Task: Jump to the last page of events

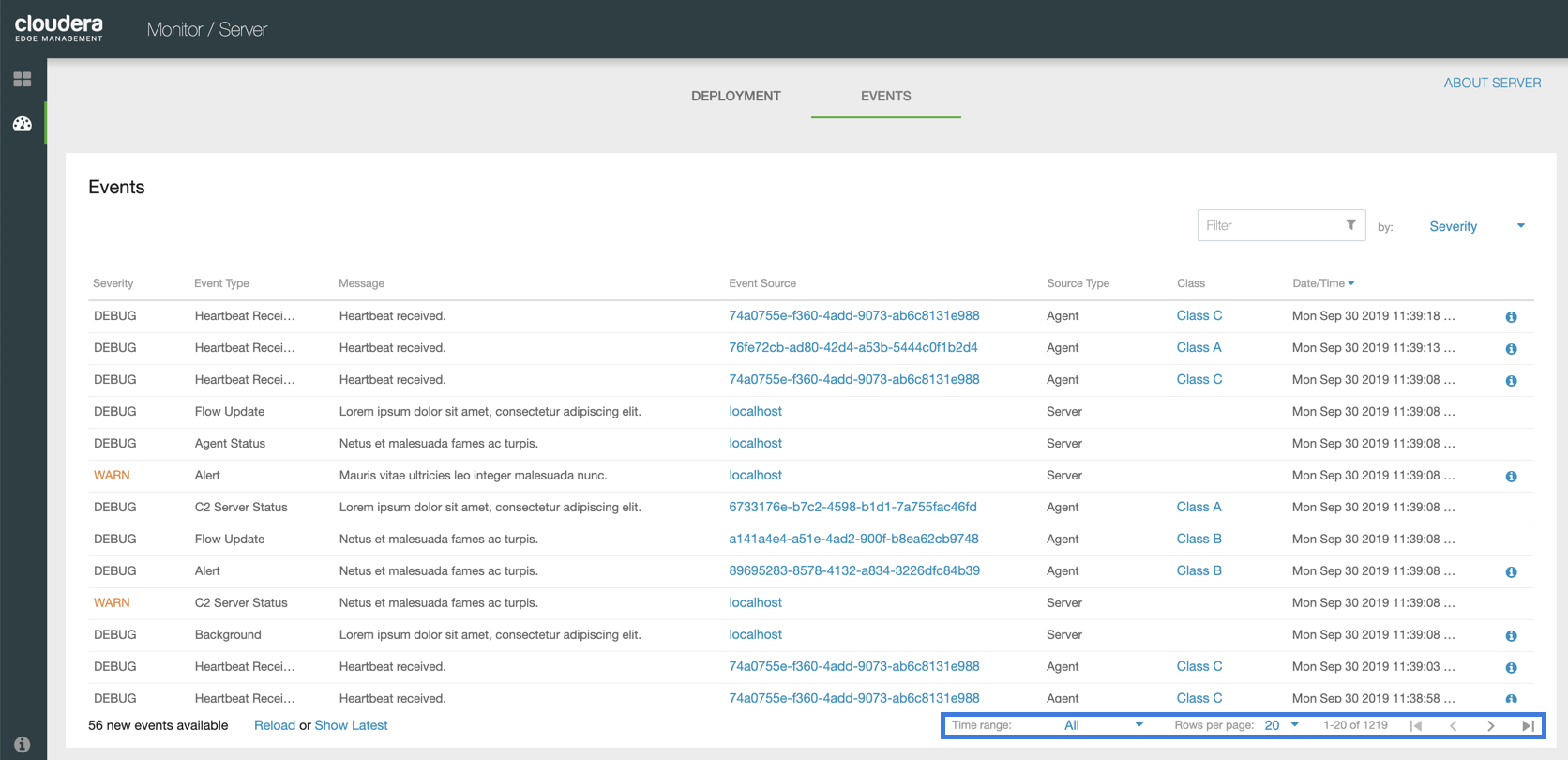Action: [x=1528, y=725]
